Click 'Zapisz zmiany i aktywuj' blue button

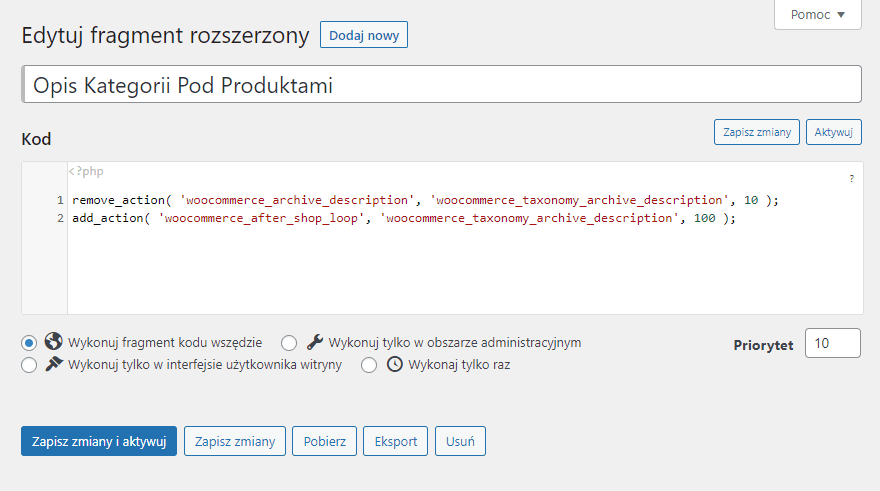99,441
